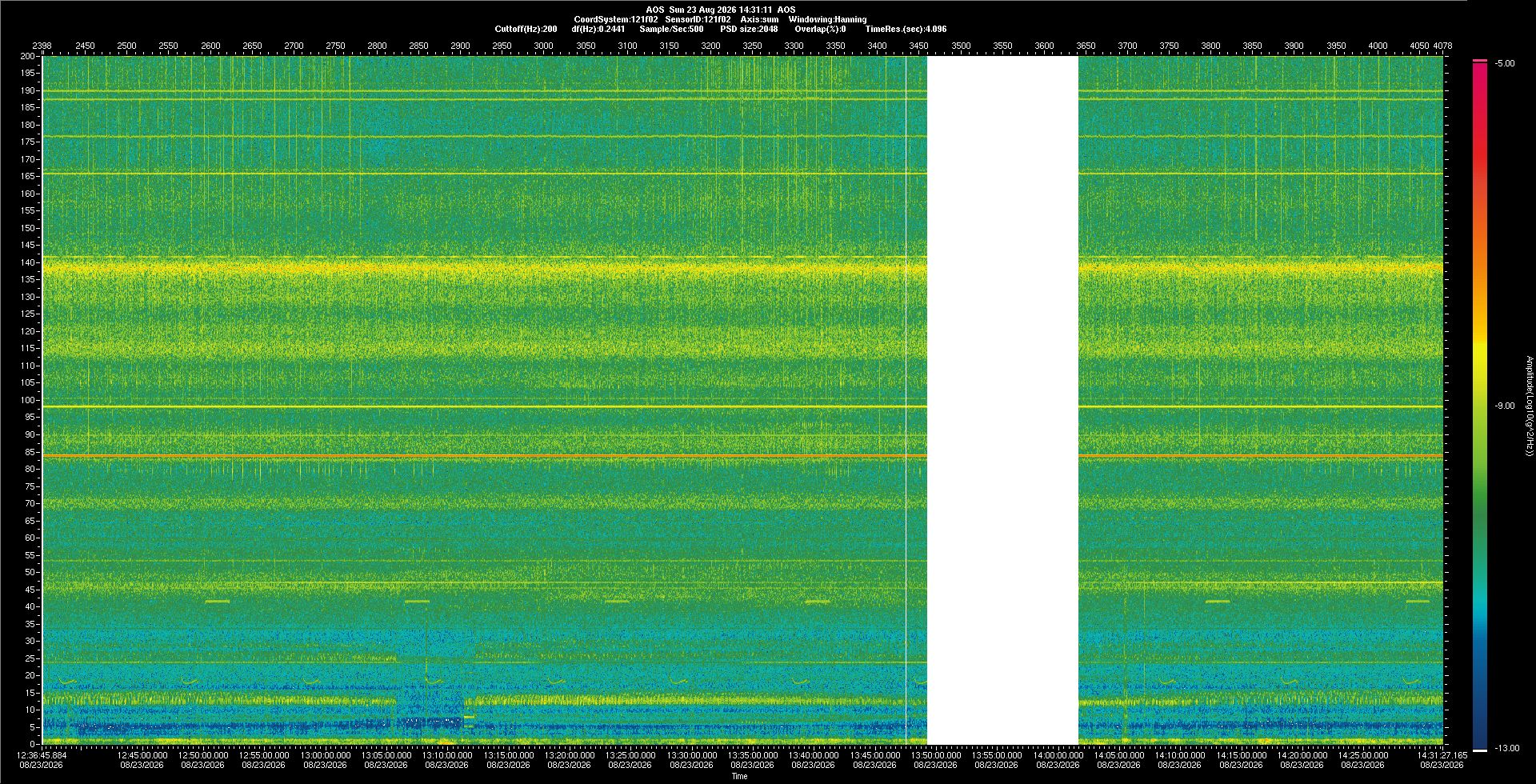
Task: Click the 200 Hz frequency axis label
Action: point(28,56)
